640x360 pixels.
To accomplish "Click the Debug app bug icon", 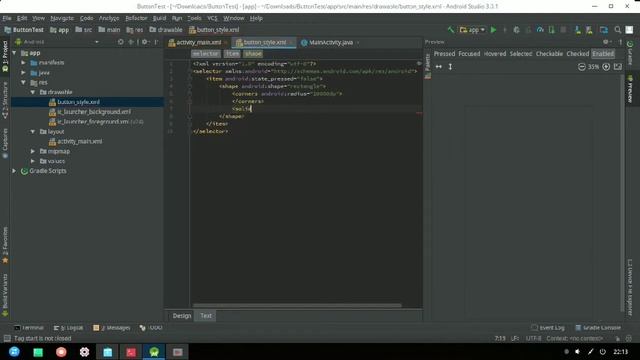I will coord(516,30).
